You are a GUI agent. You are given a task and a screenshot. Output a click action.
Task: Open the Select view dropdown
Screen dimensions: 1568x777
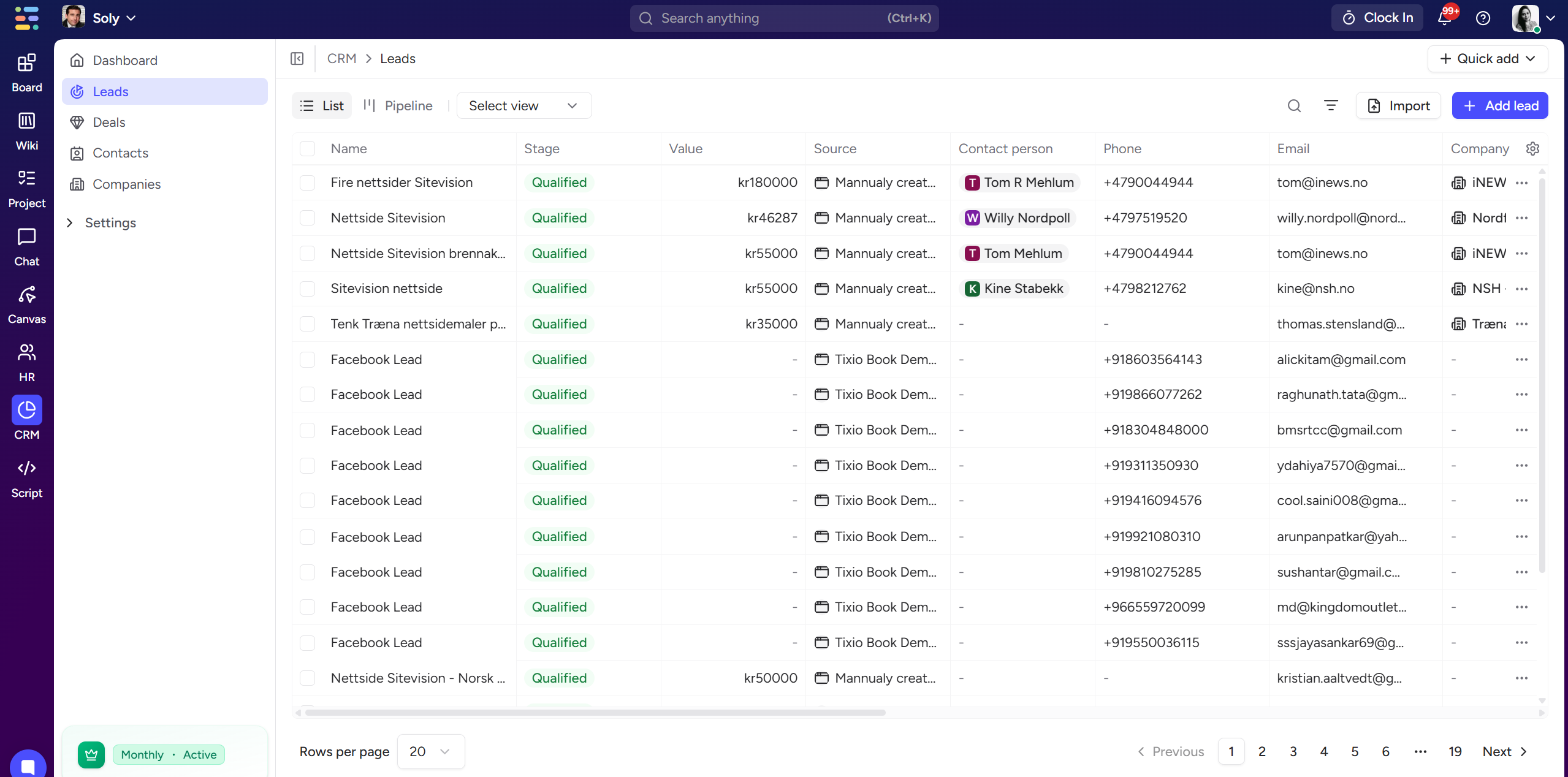point(523,105)
